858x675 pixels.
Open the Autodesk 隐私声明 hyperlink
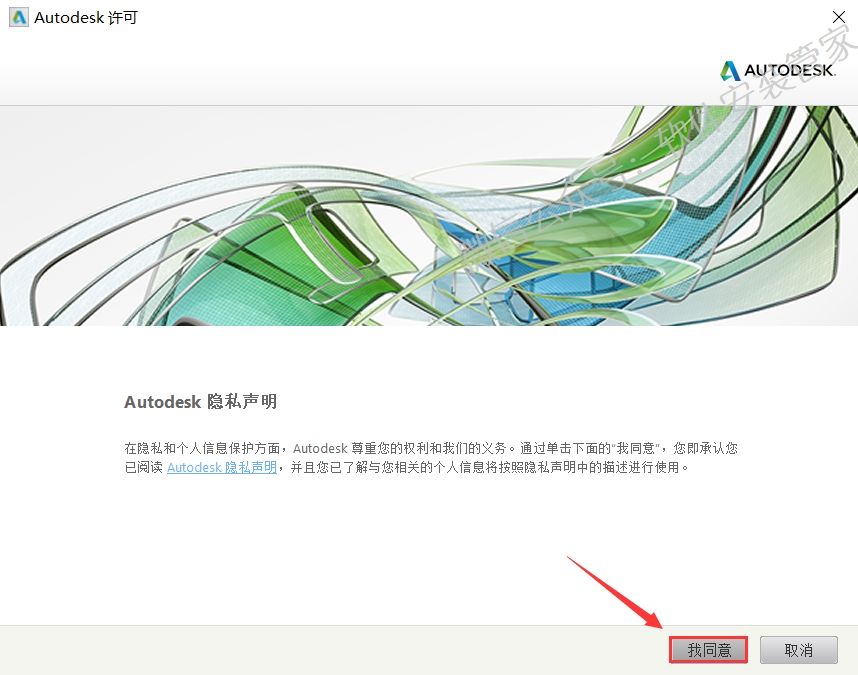[222, 467]
